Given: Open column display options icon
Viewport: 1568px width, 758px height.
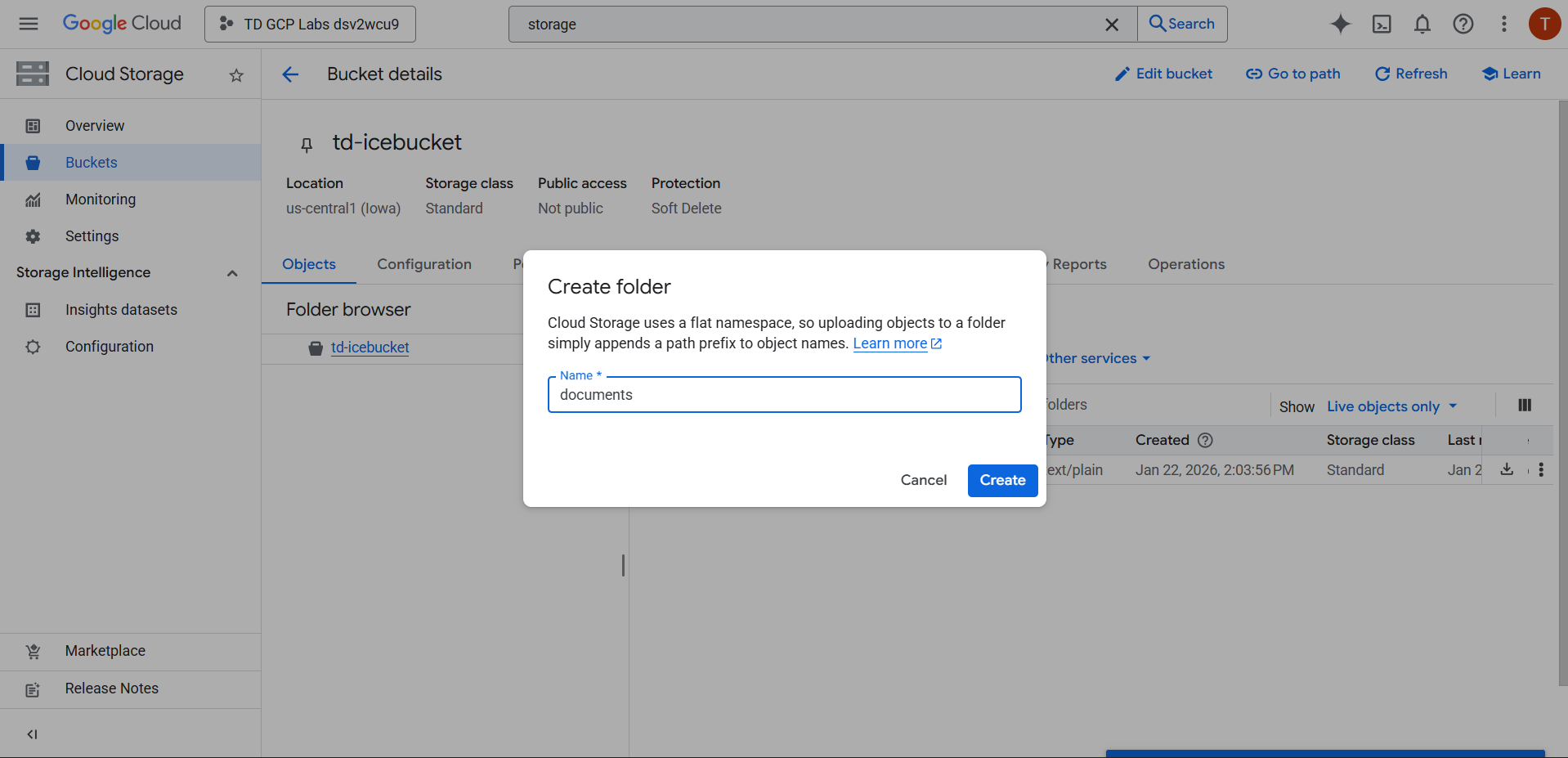Looking at the screenshot, I should pos(1524,406).
